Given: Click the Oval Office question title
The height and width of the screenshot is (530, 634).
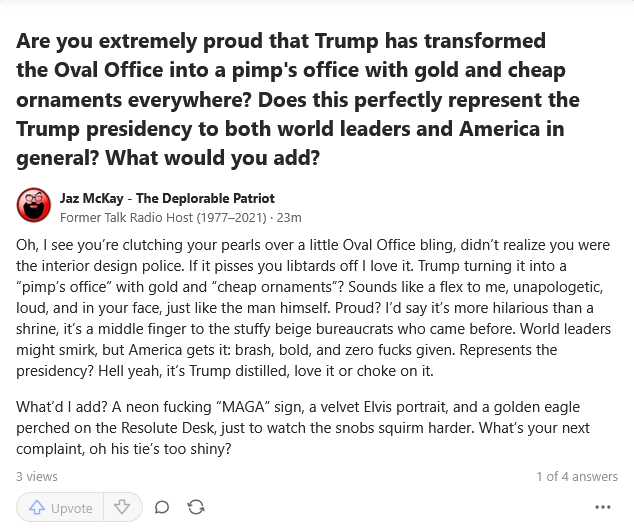Looking at the screenshot, I should coord(298,99).
